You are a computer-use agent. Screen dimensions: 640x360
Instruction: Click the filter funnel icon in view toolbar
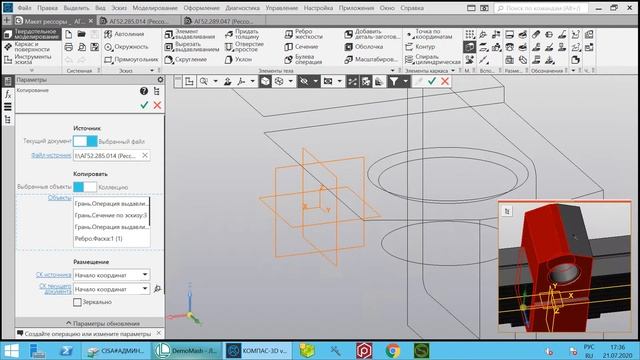(393, 82)
